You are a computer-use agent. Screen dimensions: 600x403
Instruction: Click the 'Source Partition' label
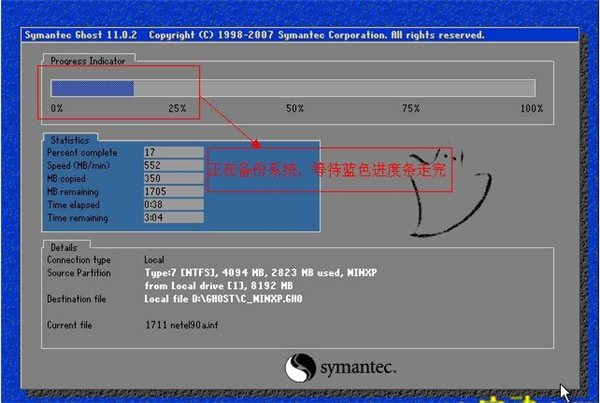click(79, 273)
